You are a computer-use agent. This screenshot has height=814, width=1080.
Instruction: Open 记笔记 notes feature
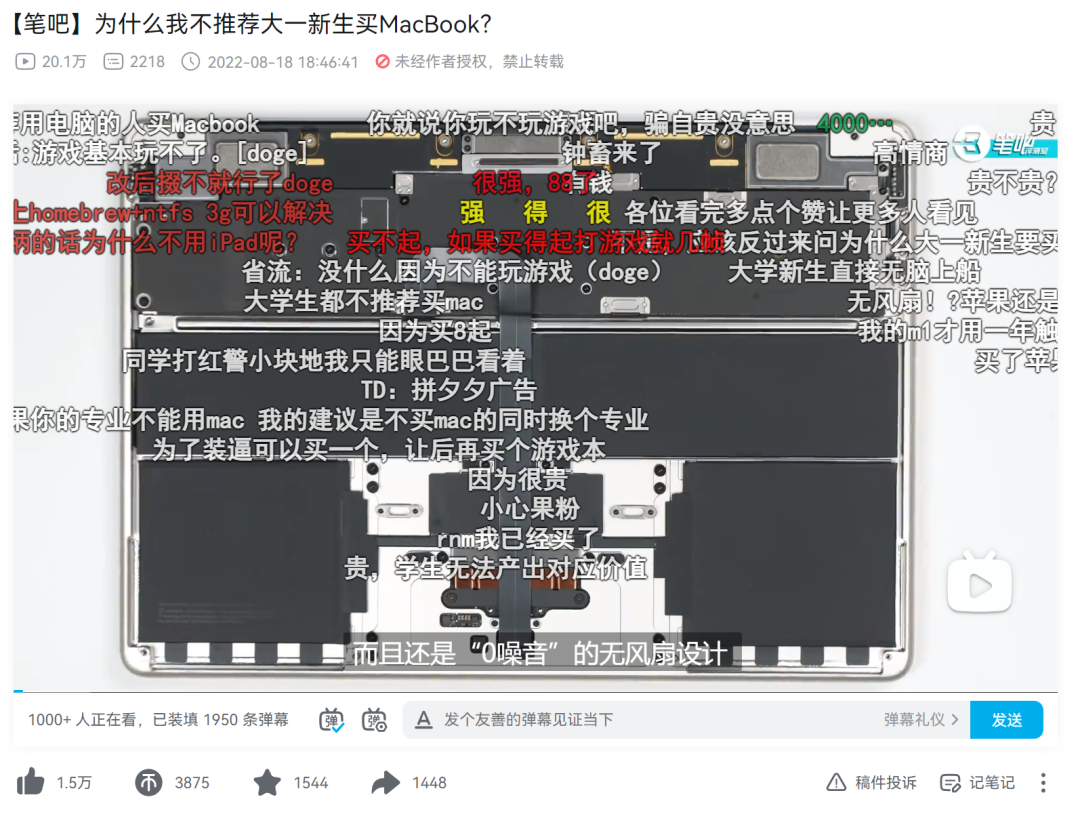click(977, 782)
